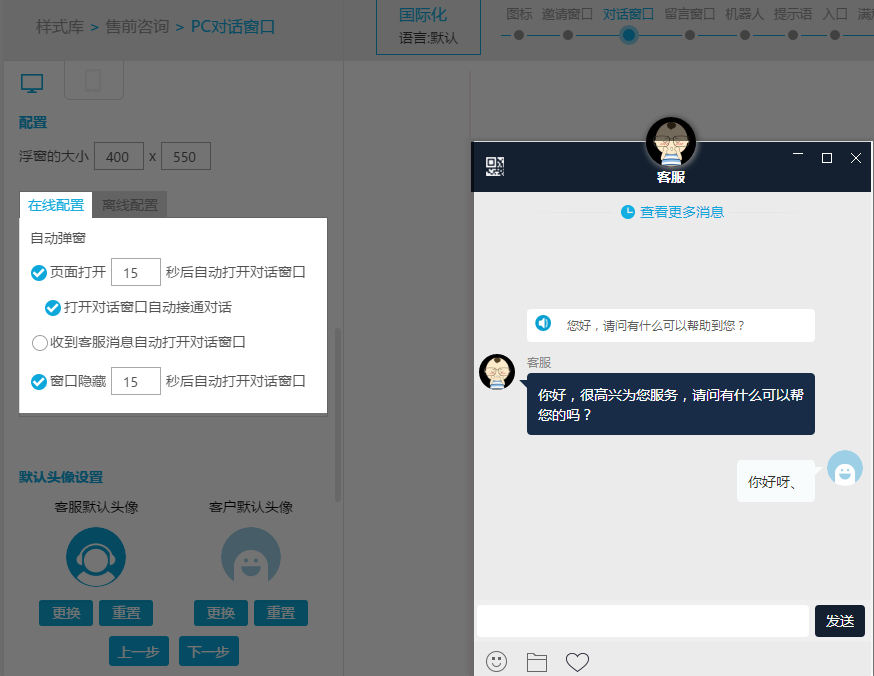Click 重置 under 客户默认头像
The width and height of the screenshot is (874, 676).
[281, 613]
